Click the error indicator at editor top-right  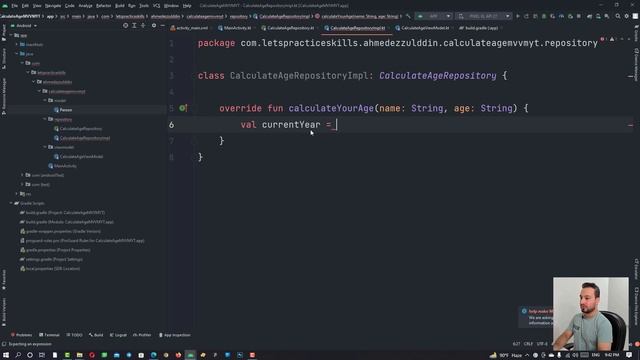[602, 39]
